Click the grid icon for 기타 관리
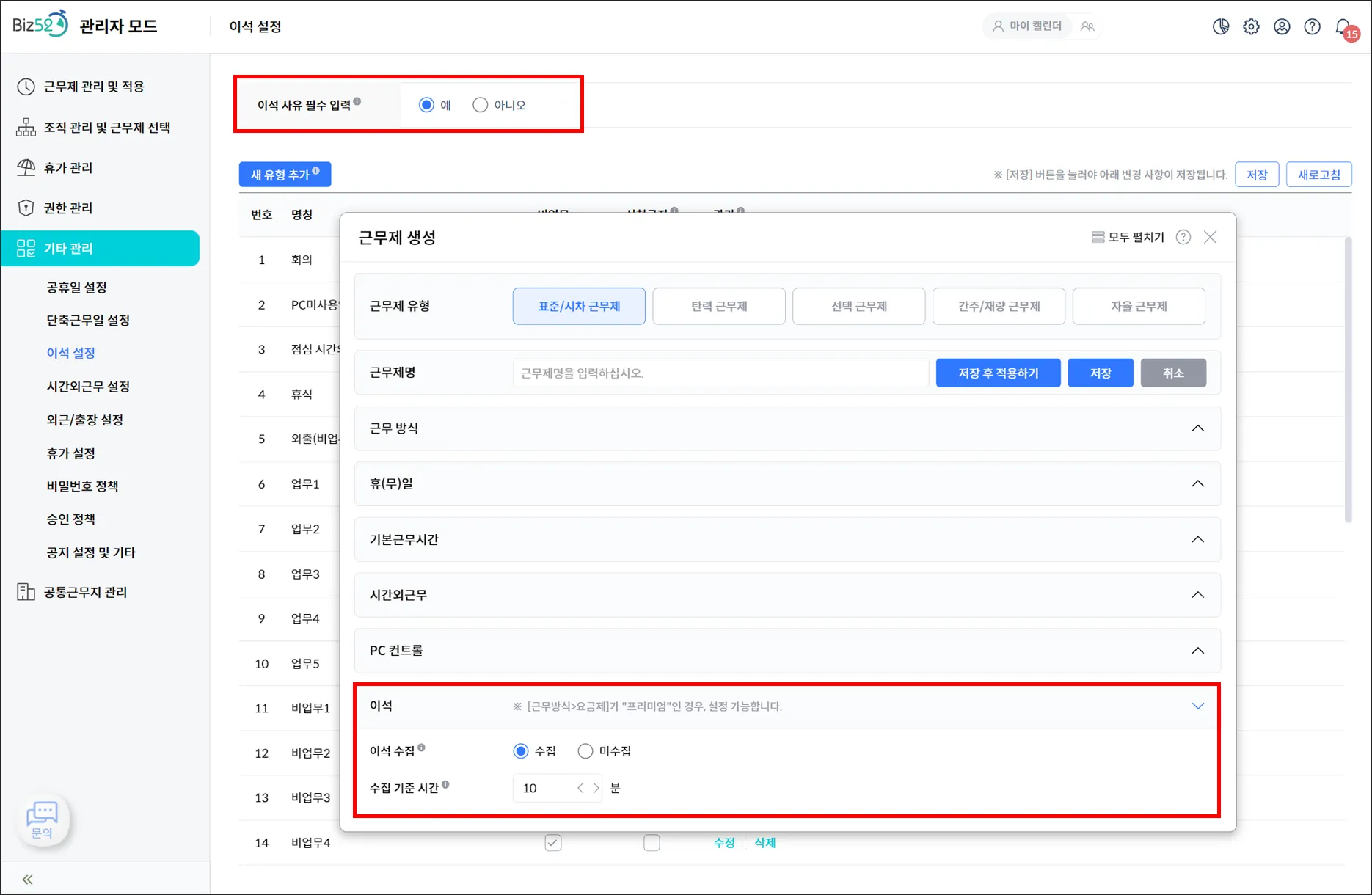1372x895 pixels. [x=26, y=248]
